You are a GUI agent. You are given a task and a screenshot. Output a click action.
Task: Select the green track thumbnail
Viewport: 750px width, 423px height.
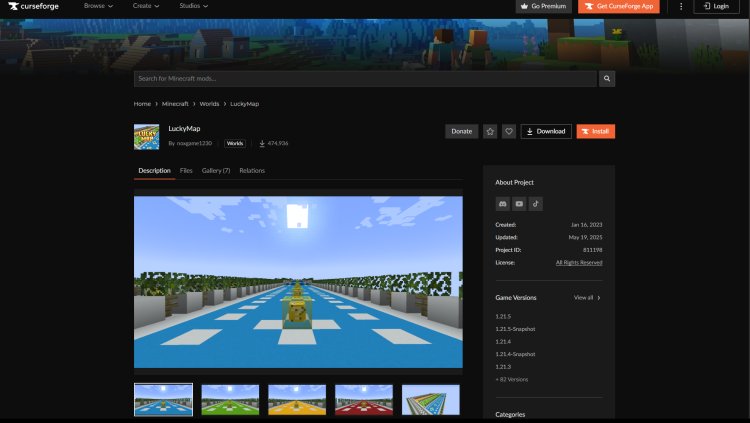coord(230,400)
